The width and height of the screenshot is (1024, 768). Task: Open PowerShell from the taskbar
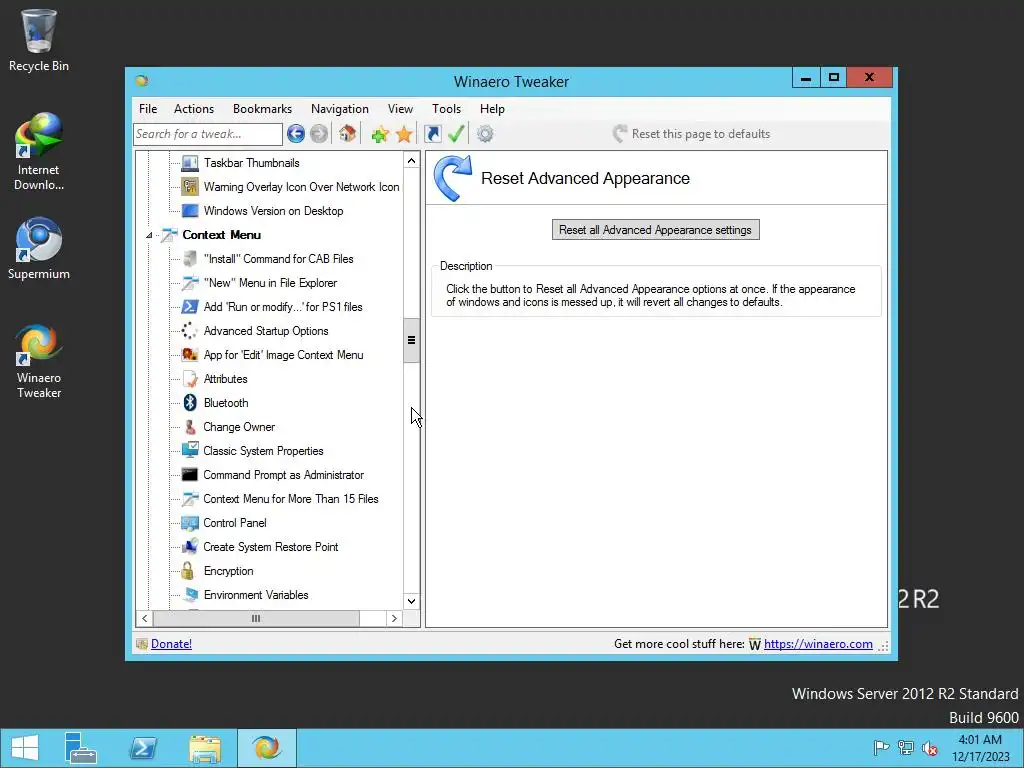tap(143, 748)
